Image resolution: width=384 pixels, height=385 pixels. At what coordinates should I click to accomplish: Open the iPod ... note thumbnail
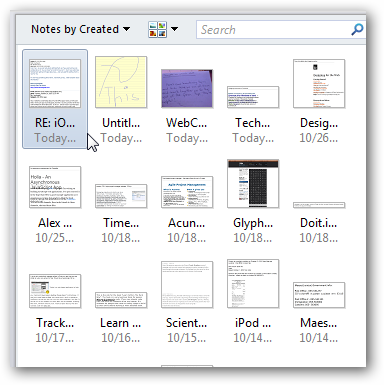coord(253,284)
